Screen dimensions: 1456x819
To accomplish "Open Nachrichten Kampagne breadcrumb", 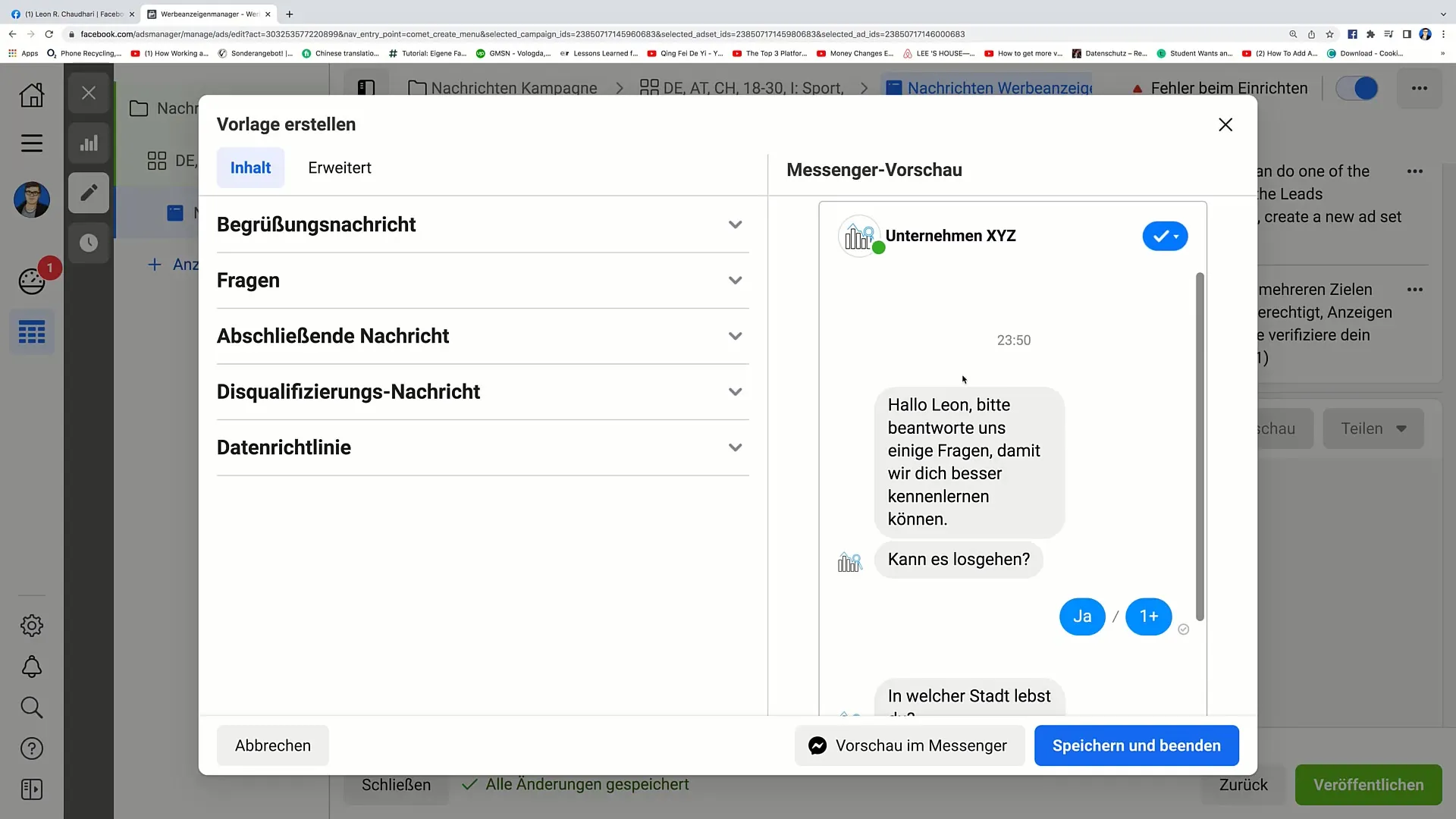I will click(x=503, y=88).
